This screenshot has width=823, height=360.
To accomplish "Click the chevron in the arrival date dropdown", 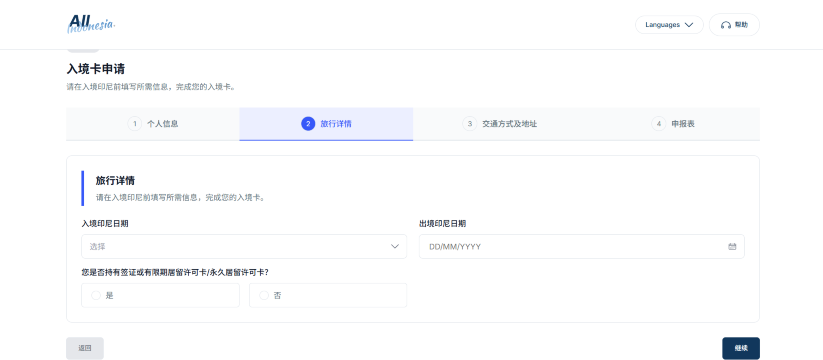I will click(x=395, y=247).
